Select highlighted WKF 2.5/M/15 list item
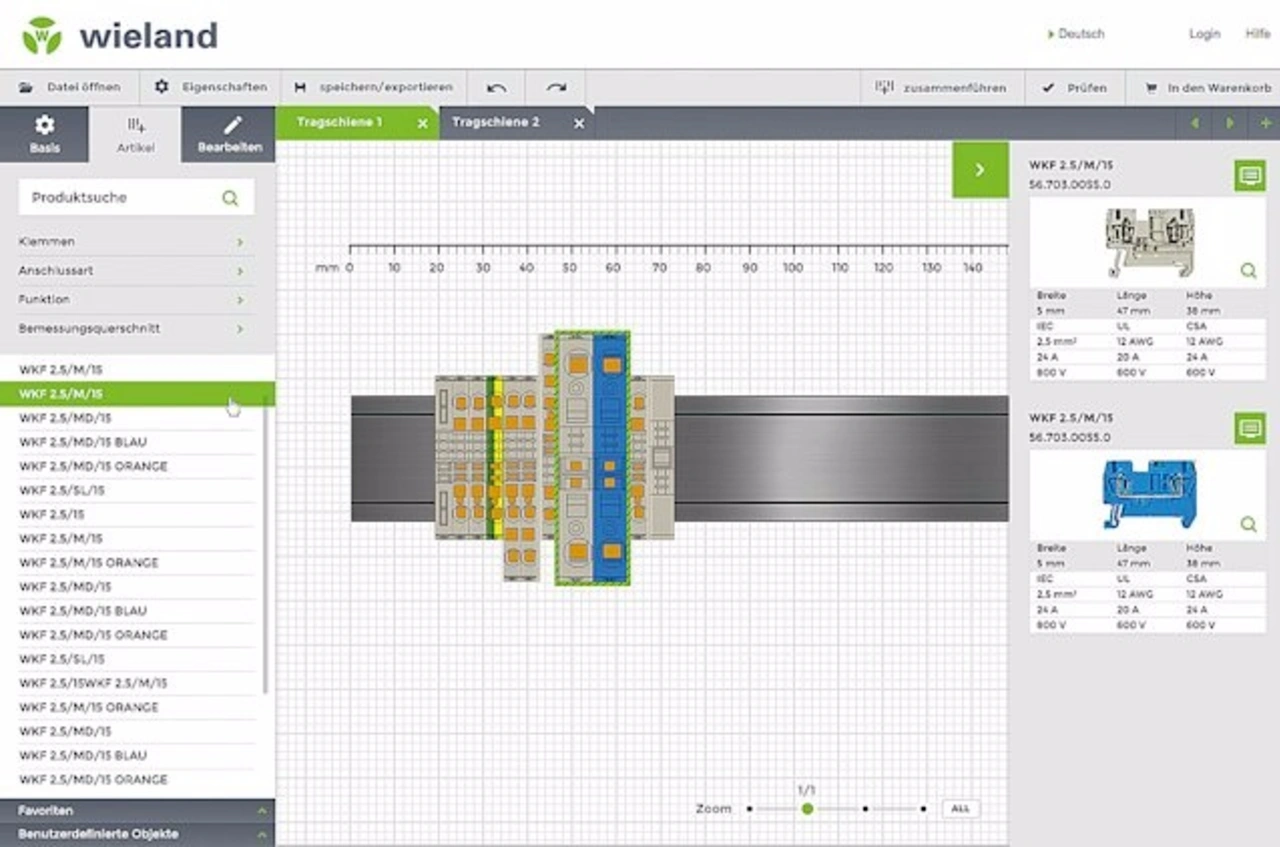The width and height of the screenshot is (1280, 847). coord(137,394)
